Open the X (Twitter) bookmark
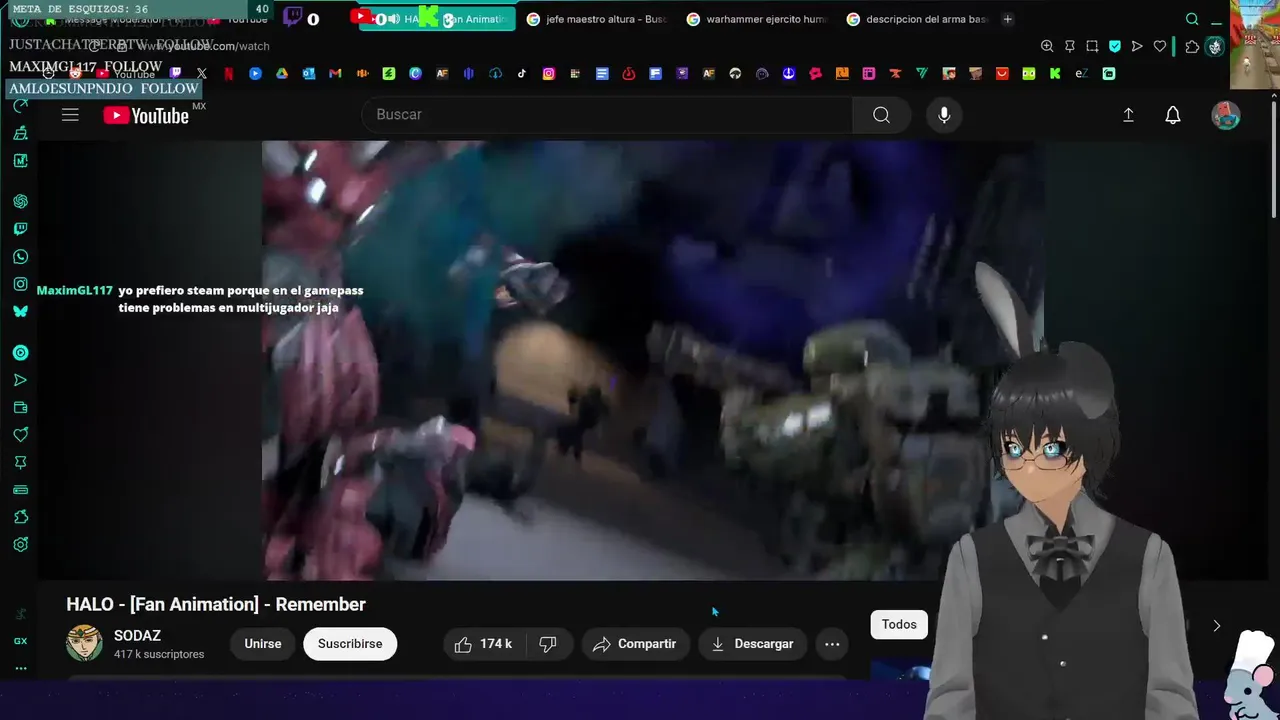Viewport: 1280px width, 720px height. coord(202,74)
